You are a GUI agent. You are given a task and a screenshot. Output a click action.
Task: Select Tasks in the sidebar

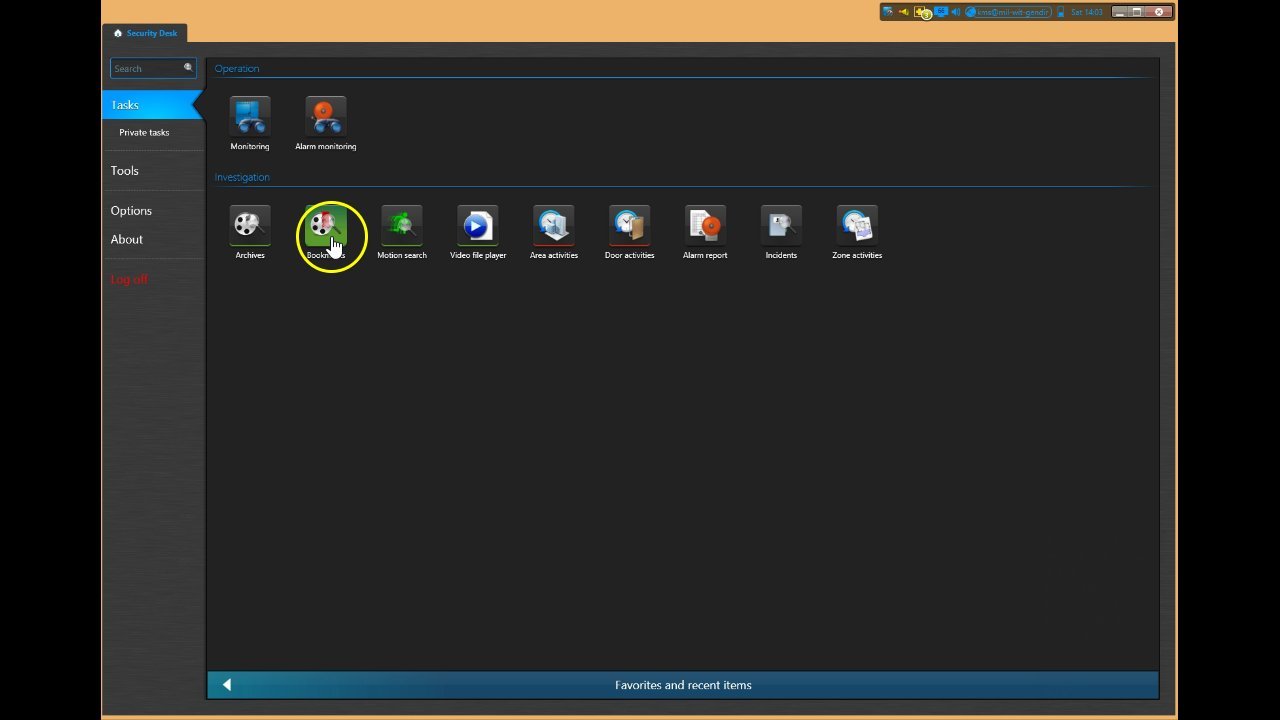click(x=152, y=105)
